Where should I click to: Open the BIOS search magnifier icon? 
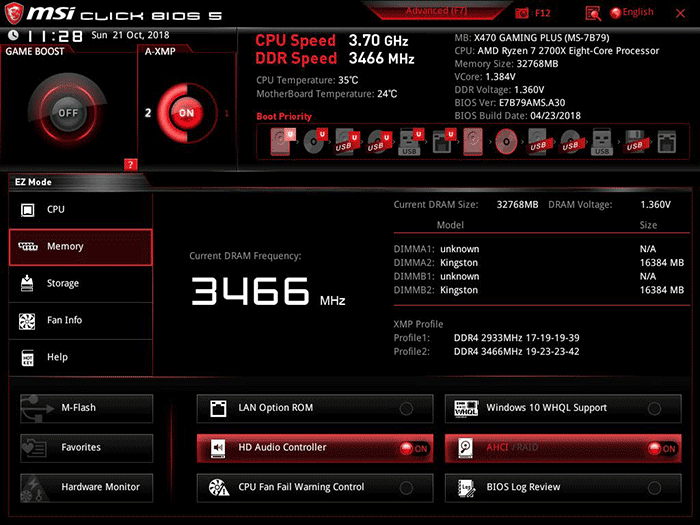pos(593,14)
